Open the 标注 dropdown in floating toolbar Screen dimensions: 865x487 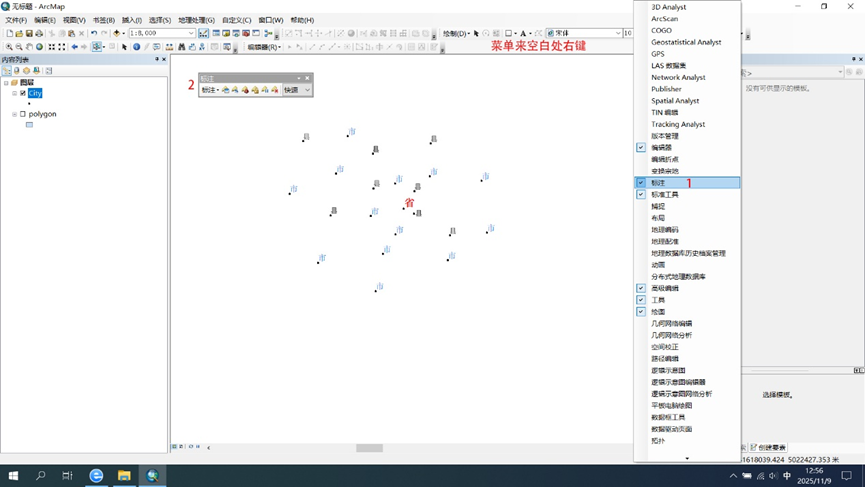210,90
